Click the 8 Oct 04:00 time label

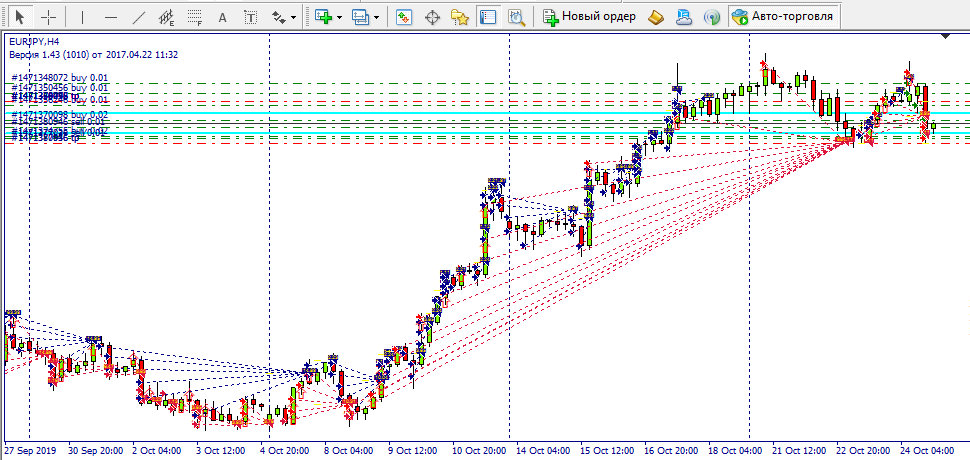tap(349, 450)
